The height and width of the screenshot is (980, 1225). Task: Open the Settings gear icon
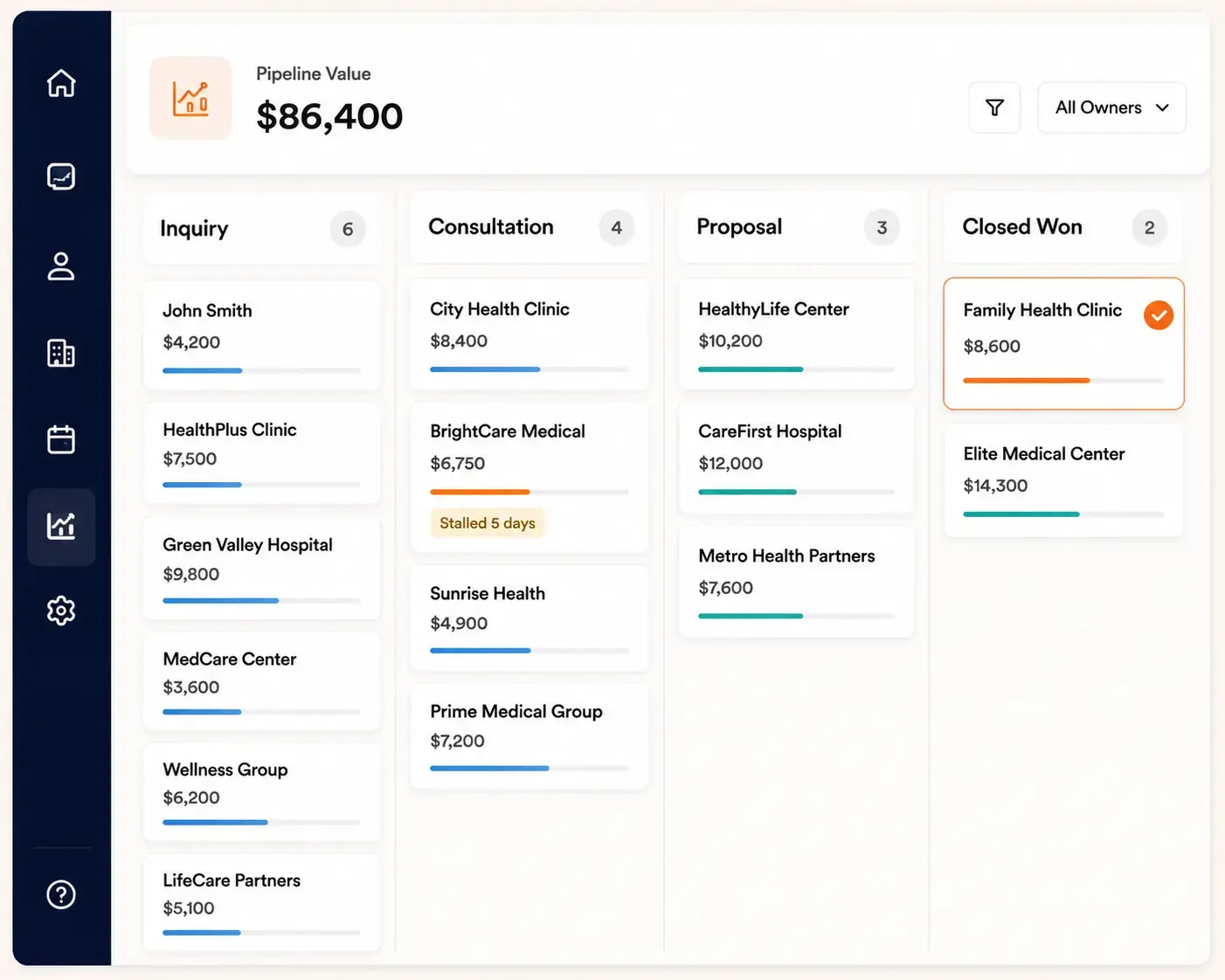(x=61, y=611)
